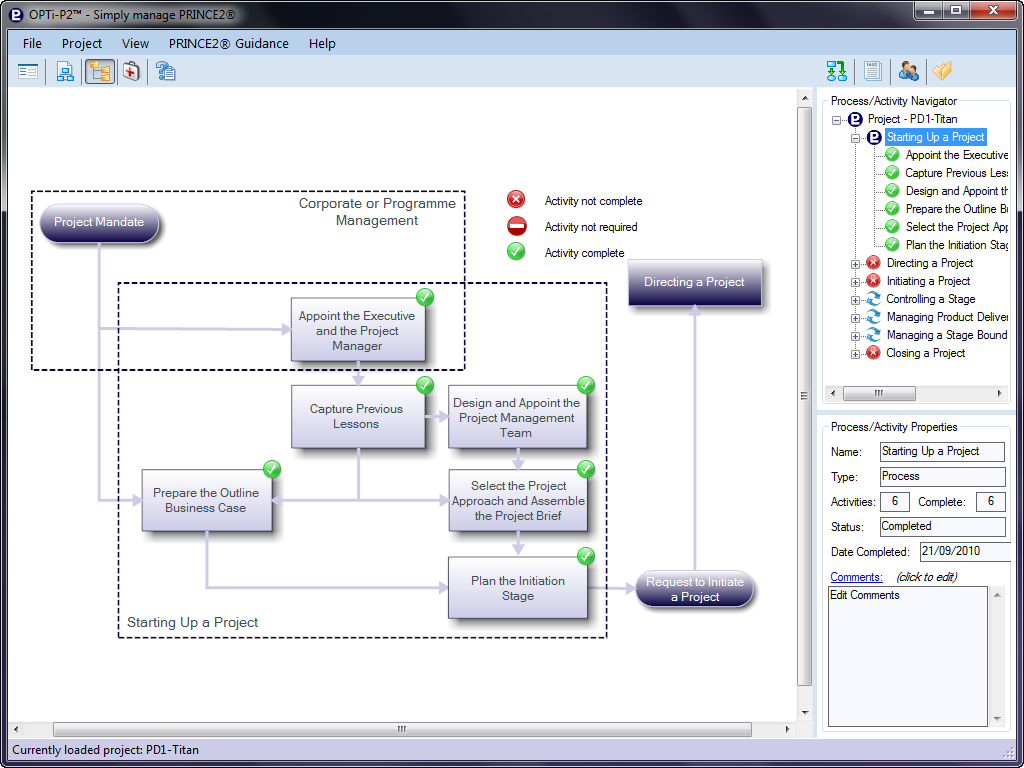
Task: Click the open orange folder toolbar icon
Action: pyautogui.click(x=942, y=71)
